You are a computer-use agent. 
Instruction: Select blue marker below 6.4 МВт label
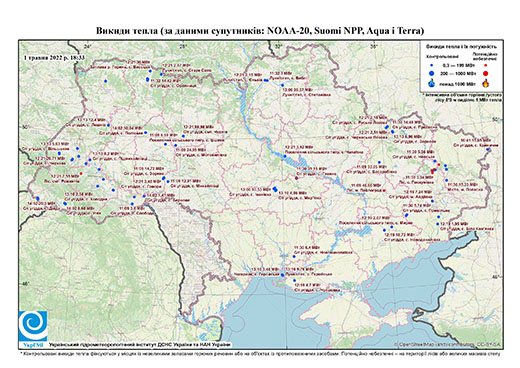[294, 256]
